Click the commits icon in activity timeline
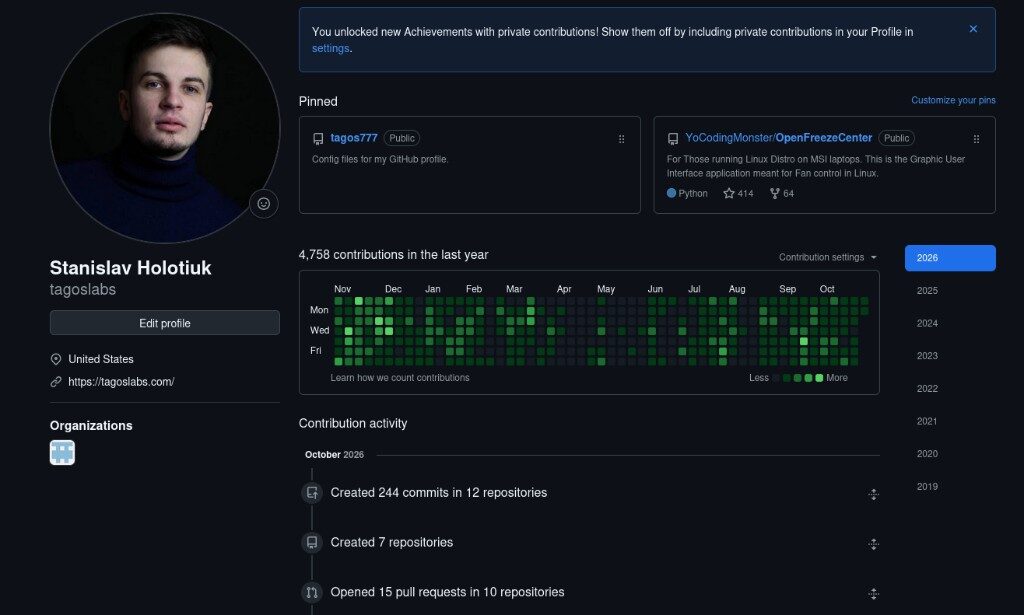The height and width of the screenshot is (615, 1024). point(312,493)
